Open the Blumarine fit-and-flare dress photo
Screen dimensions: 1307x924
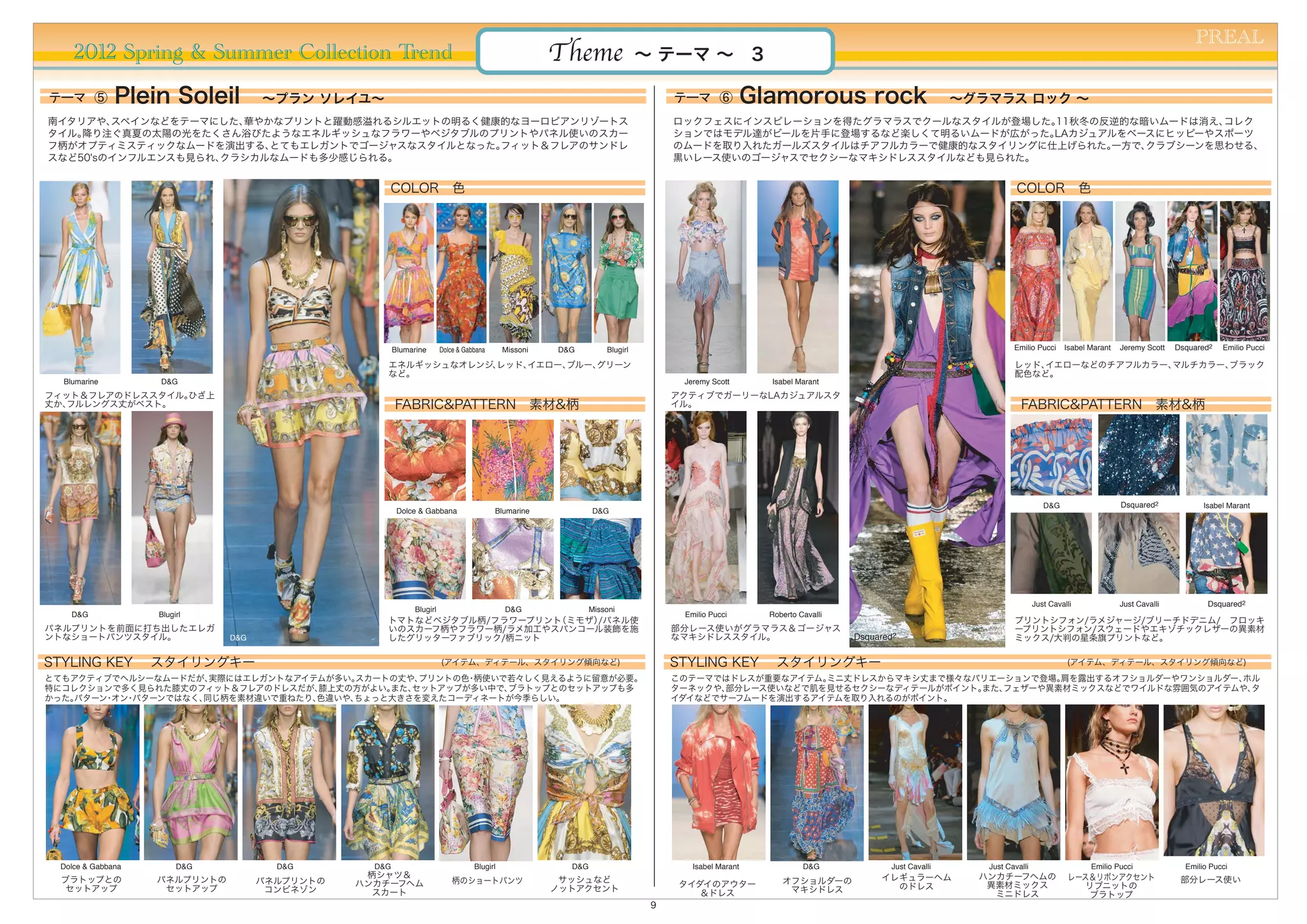[80, 277]
